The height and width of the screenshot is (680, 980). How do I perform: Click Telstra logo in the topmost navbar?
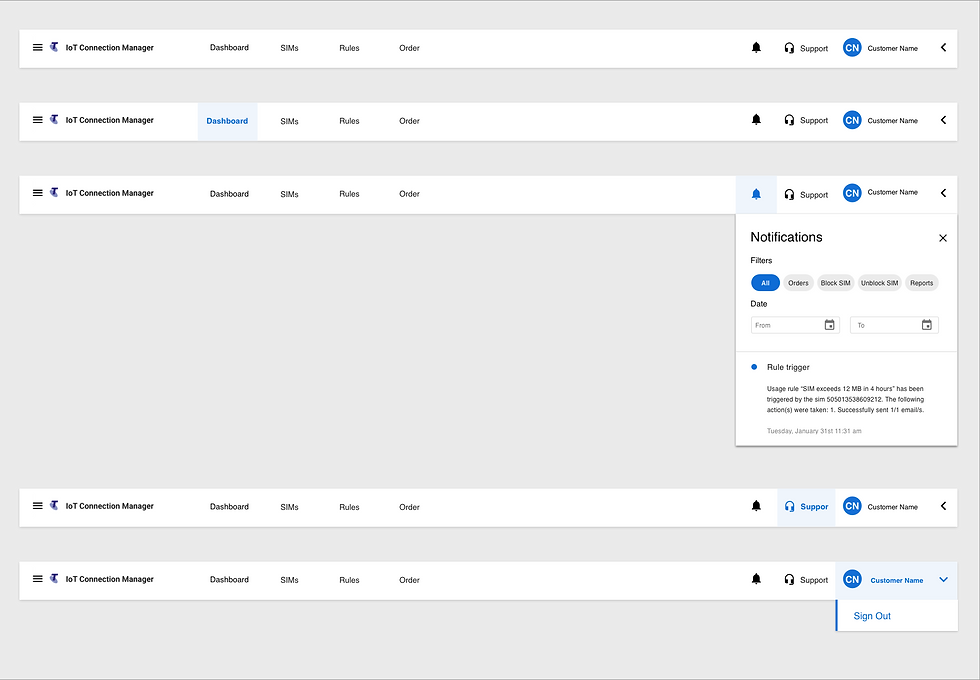click(54, 47)
